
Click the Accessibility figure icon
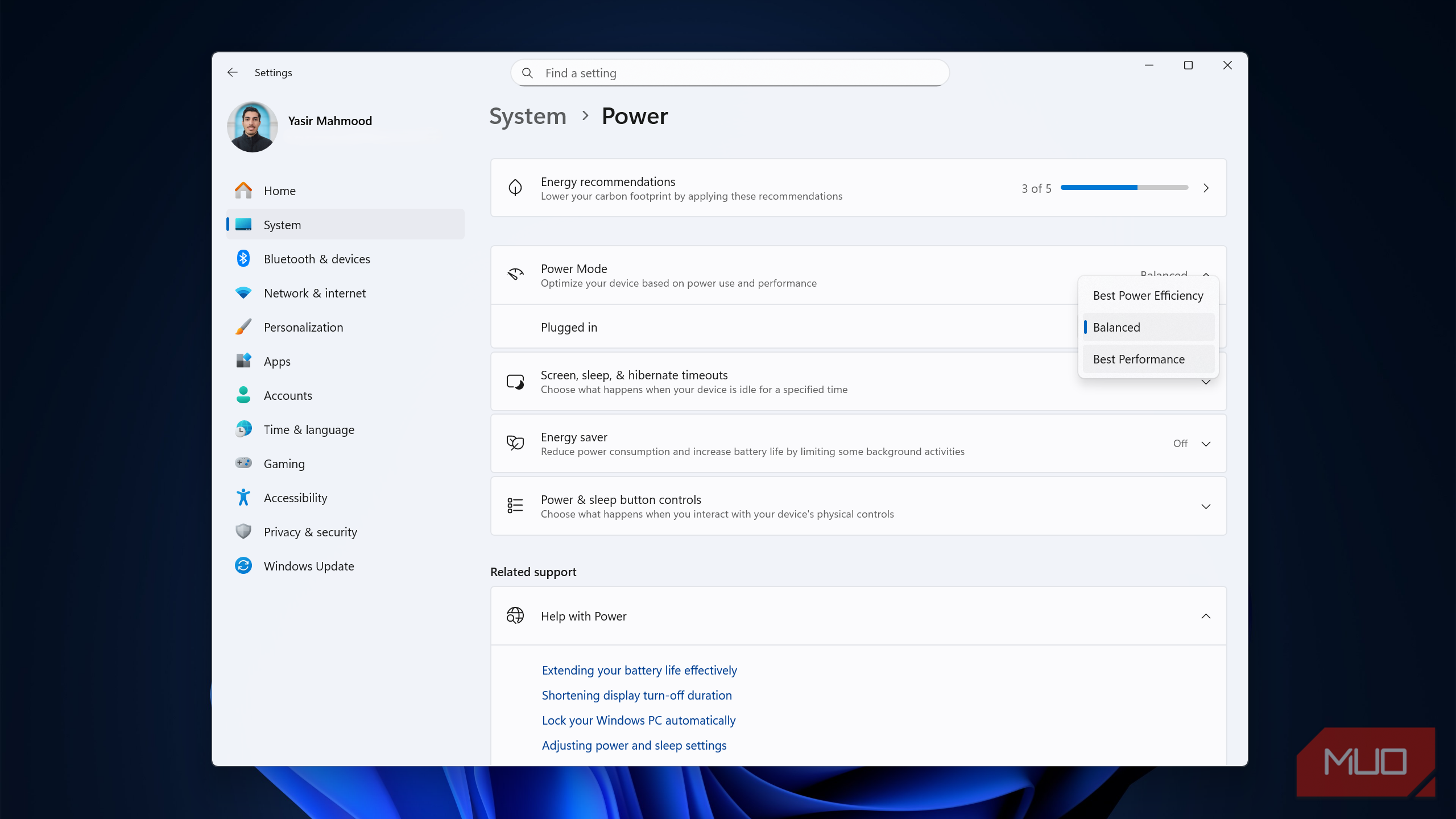pyautogui.click(x=243, y=497)
